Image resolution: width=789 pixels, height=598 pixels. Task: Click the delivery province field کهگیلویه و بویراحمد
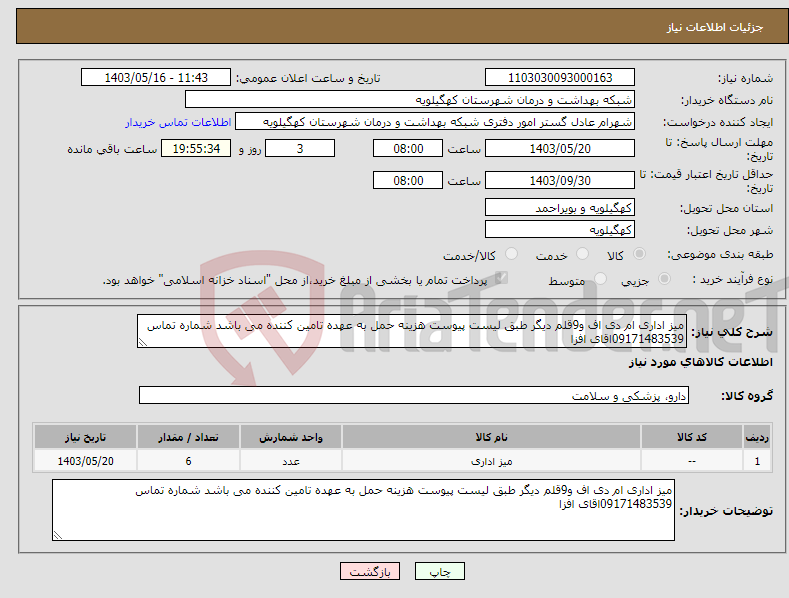tap(560, 207)
